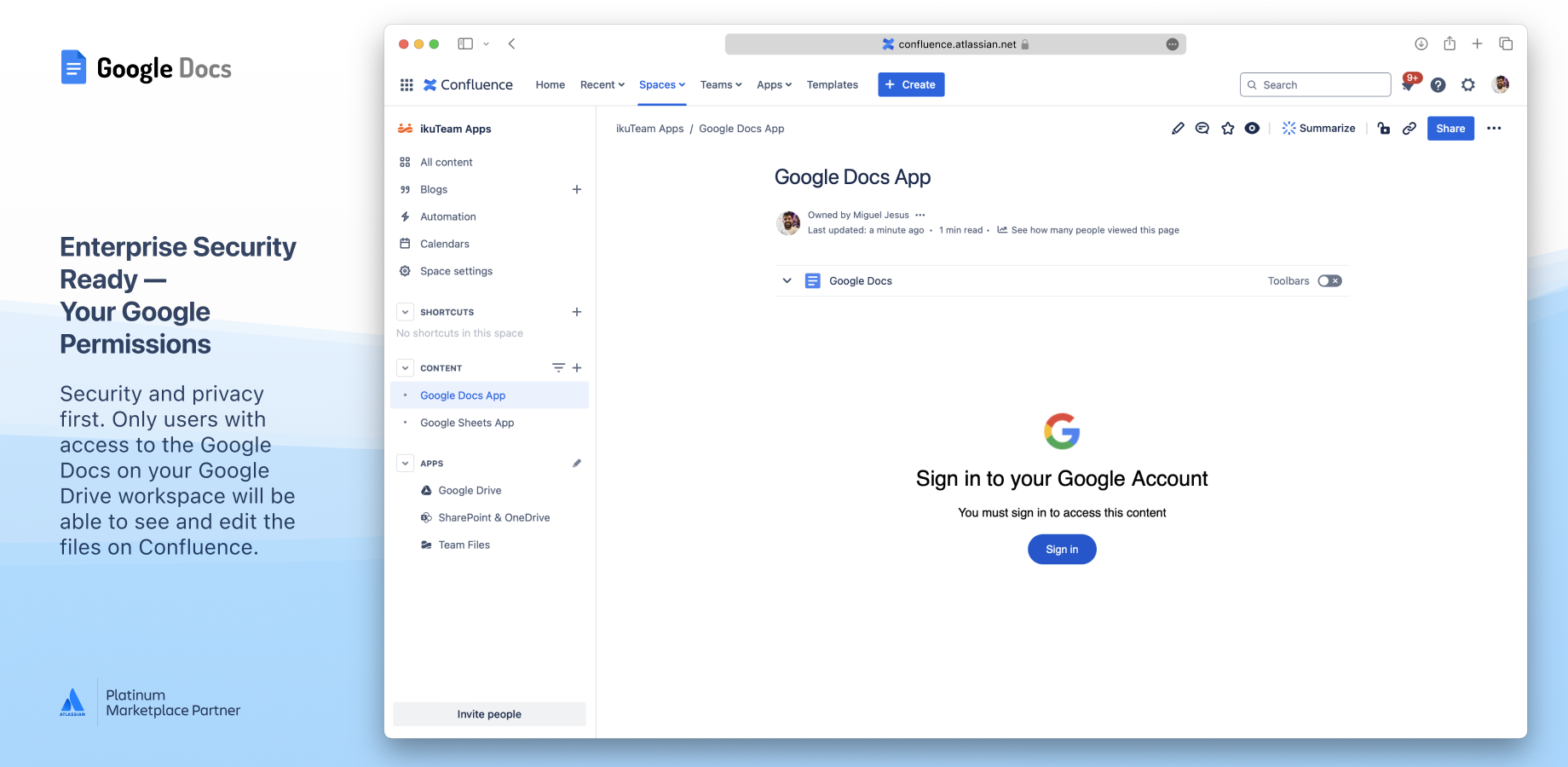The width and height of the screenshot is (1568, 767).
Task: Edit page with pencil icon
Action: 1178,128
